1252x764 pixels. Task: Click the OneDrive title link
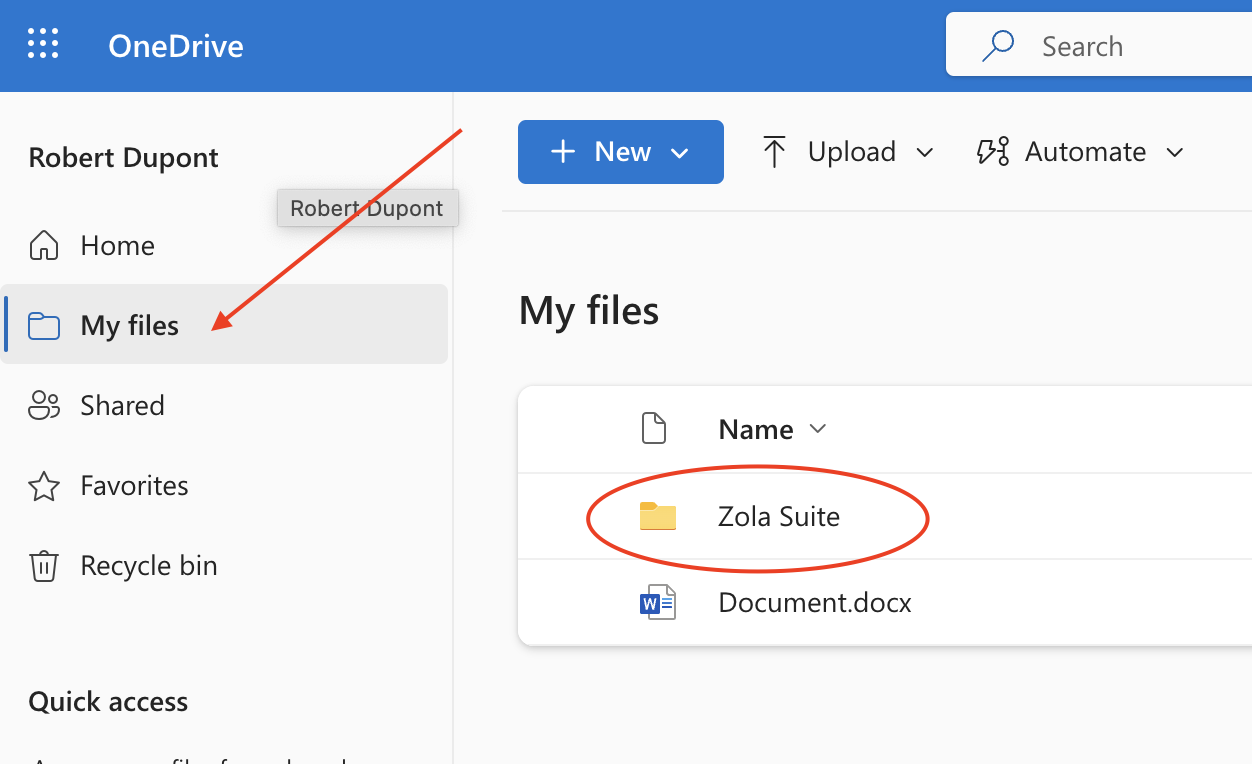[176, 46]
